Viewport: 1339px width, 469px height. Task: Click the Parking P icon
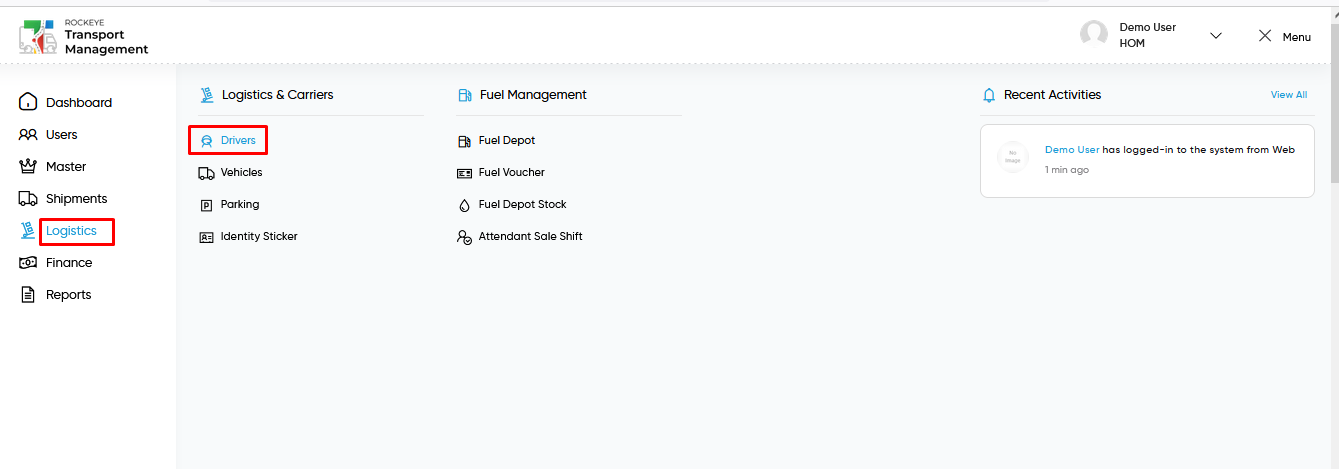pyautogui.click(x=206, y=205)
